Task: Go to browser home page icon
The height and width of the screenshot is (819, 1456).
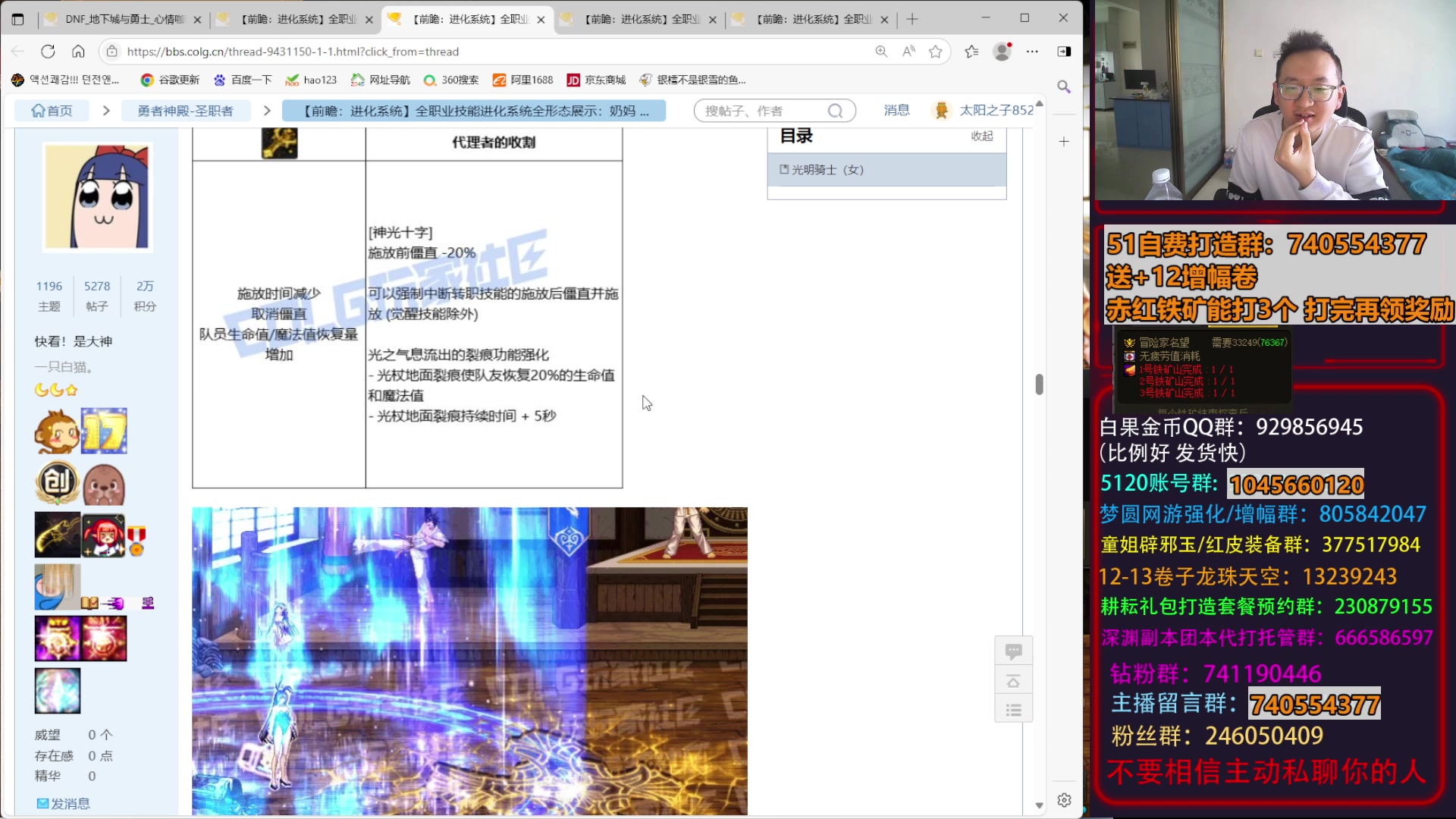Action: [x=78, y=52]
